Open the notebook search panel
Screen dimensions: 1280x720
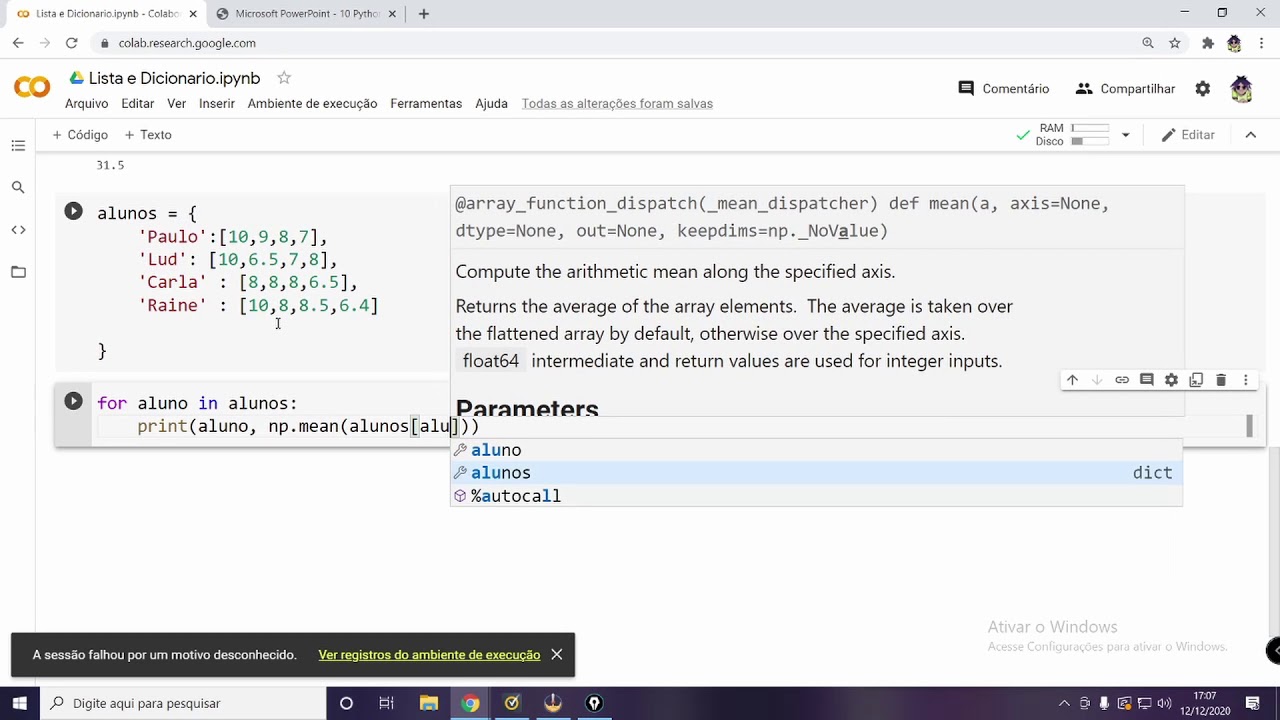[x=18, y=187]
